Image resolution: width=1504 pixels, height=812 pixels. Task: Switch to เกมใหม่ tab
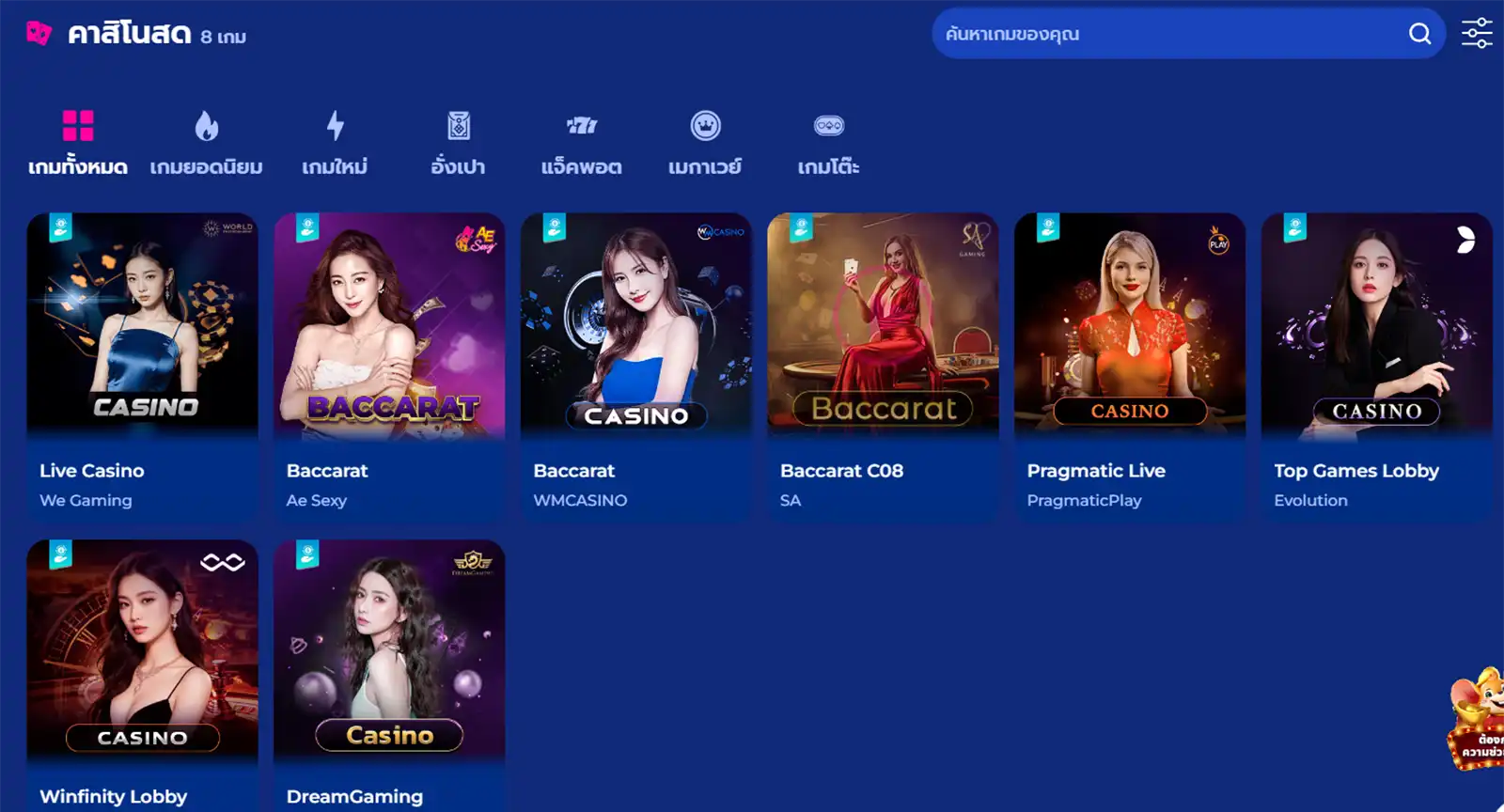coord(335,167)
